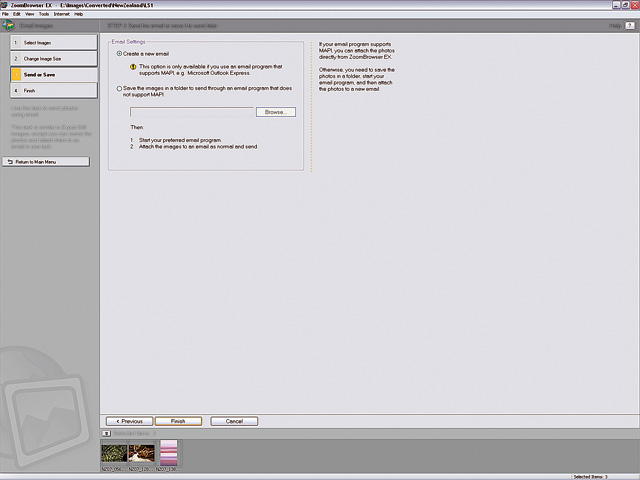Open the View menu
The height and width of the screenshot is (480, 640).
click(29, 14)
